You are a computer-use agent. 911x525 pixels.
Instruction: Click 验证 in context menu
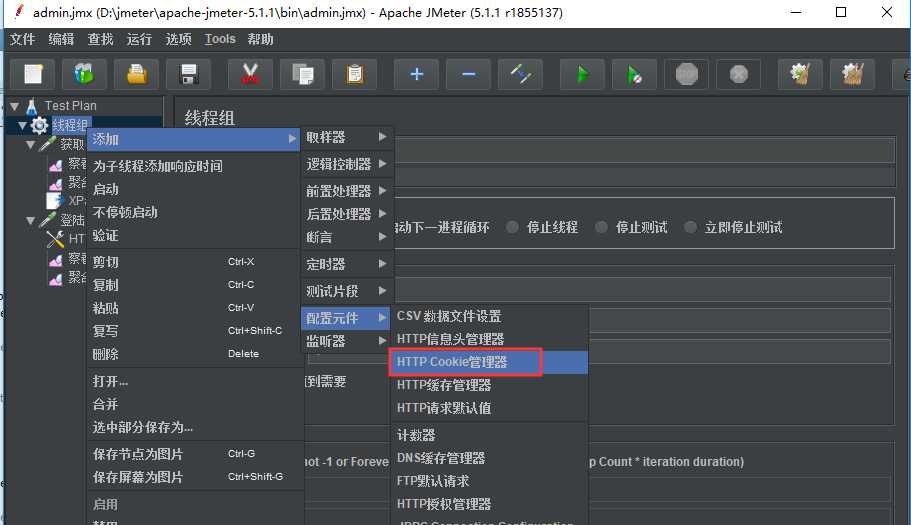(x=194, y=236)
